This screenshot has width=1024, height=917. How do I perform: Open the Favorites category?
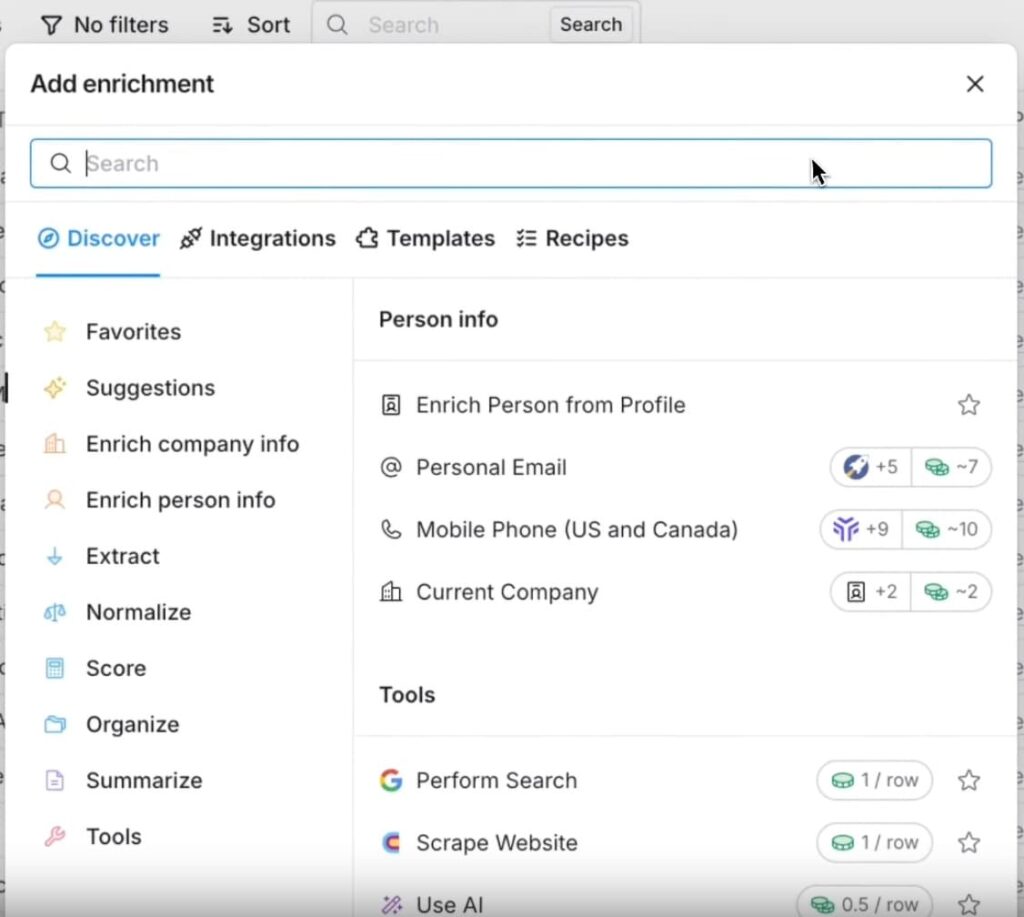click(x=132, y=332)
